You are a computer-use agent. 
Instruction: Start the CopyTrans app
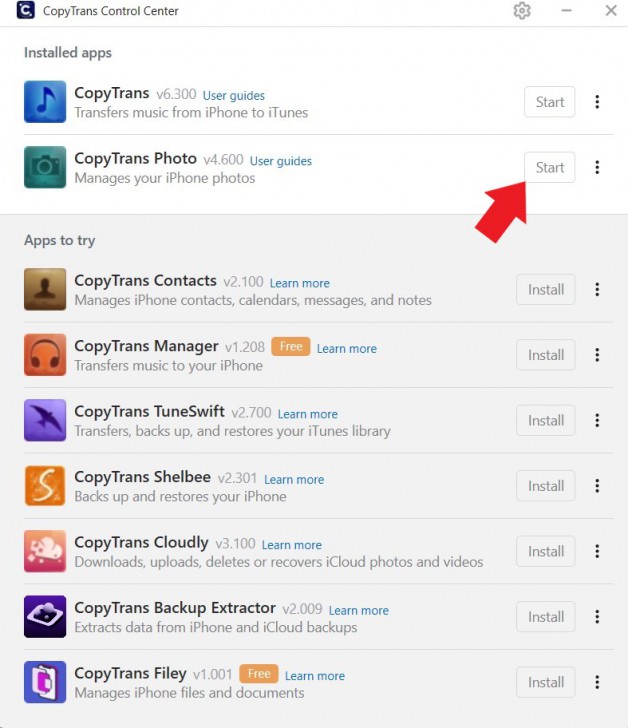(x=550, y=102)
